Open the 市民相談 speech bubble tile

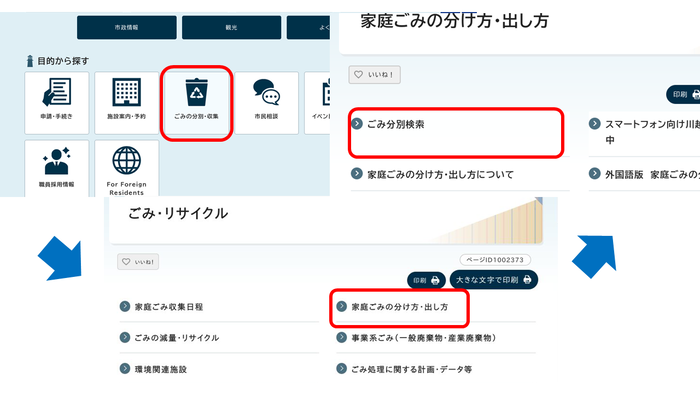267,103
